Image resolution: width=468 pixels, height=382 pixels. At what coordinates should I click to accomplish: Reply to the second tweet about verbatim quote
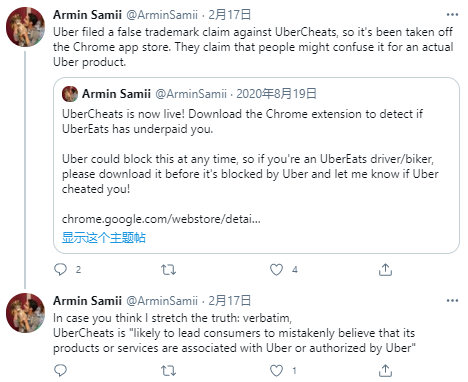pyautogui.click(x=60, y=370)
